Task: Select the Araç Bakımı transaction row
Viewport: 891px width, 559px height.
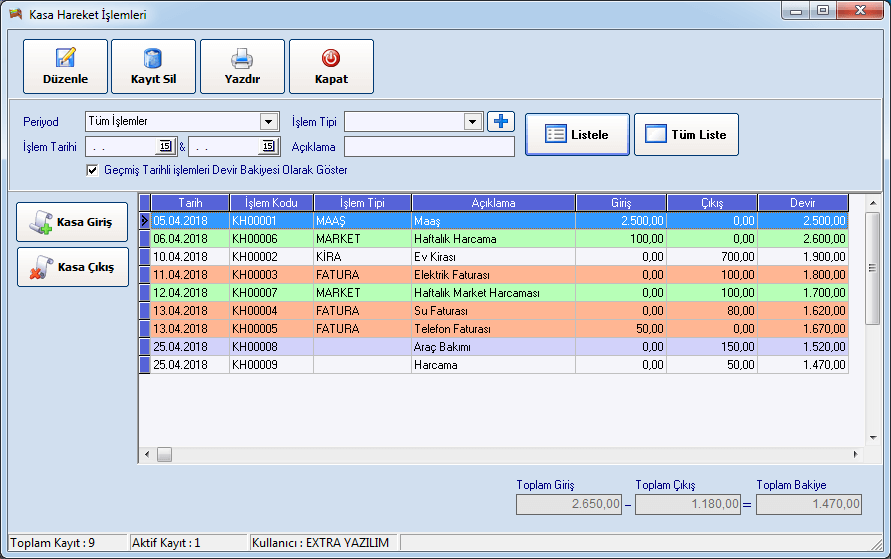Action: click(x=492, y=347)
